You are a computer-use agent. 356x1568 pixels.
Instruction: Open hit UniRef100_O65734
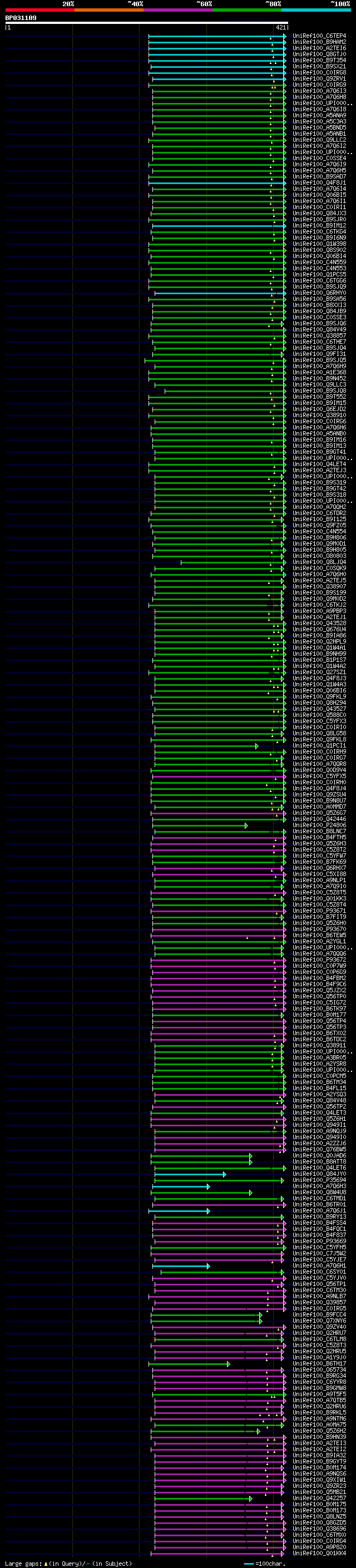pyautogui.click(x=319, y=1369)
